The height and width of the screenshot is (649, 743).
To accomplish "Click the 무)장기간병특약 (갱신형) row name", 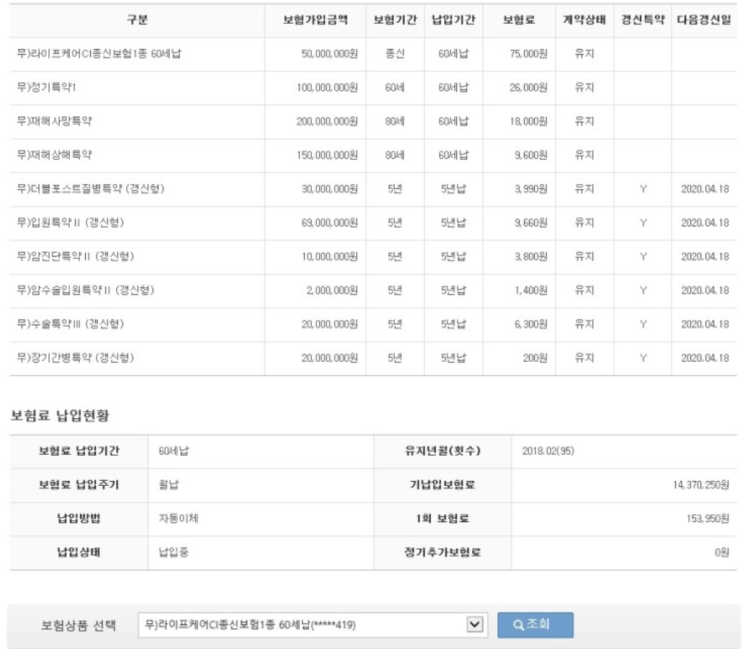I will (75, 358).
